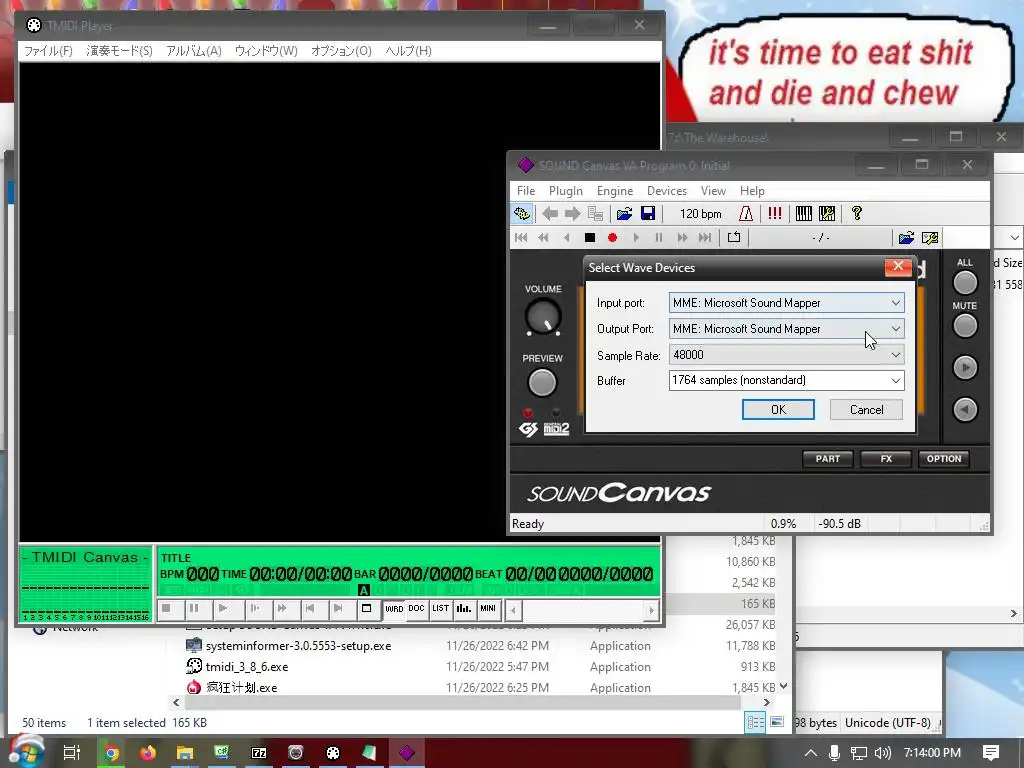Click the FX button
The image size is (1024, 768).
[x=886, y=458]
